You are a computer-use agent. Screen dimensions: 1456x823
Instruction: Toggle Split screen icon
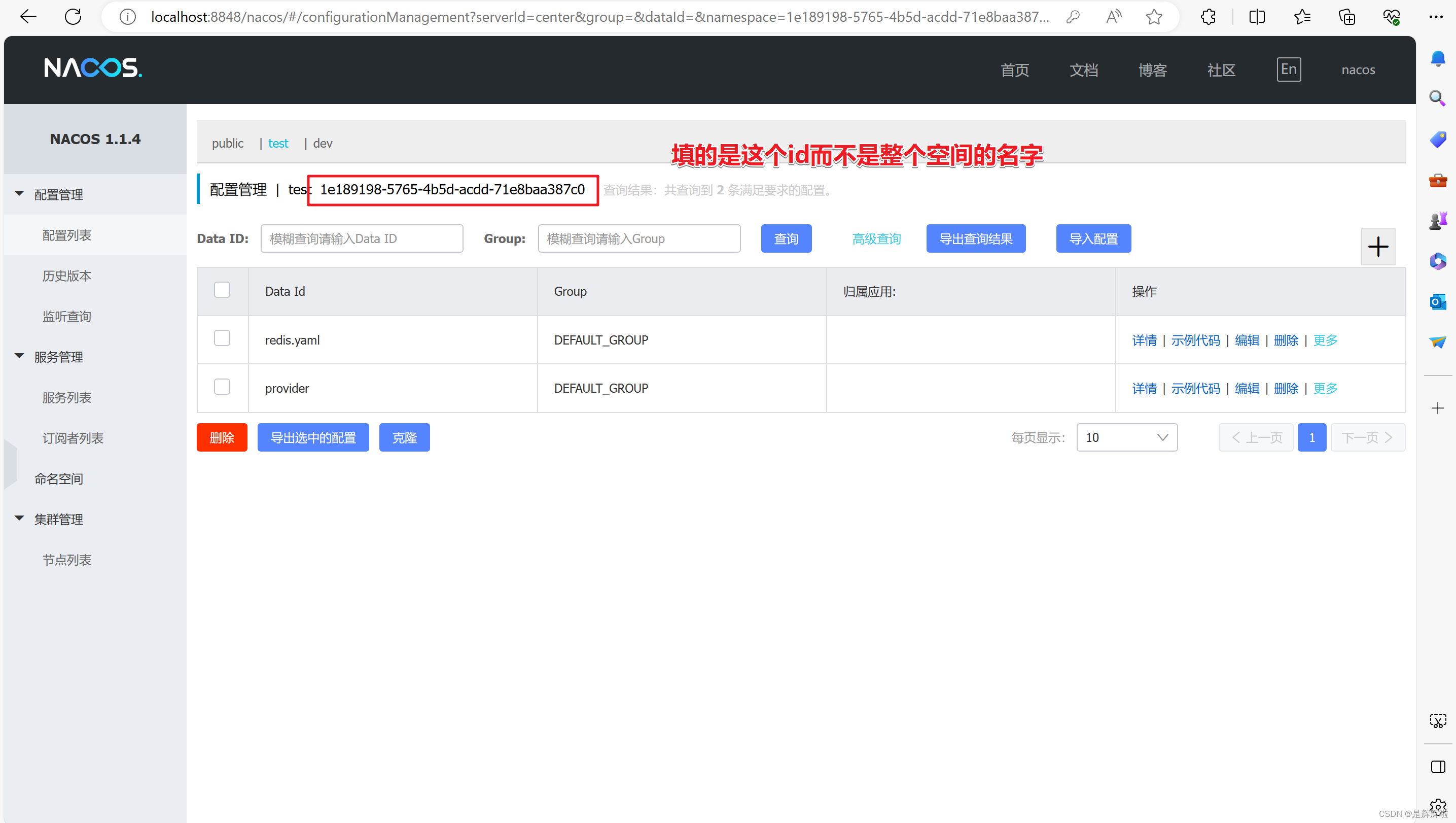coord(1257,17)
